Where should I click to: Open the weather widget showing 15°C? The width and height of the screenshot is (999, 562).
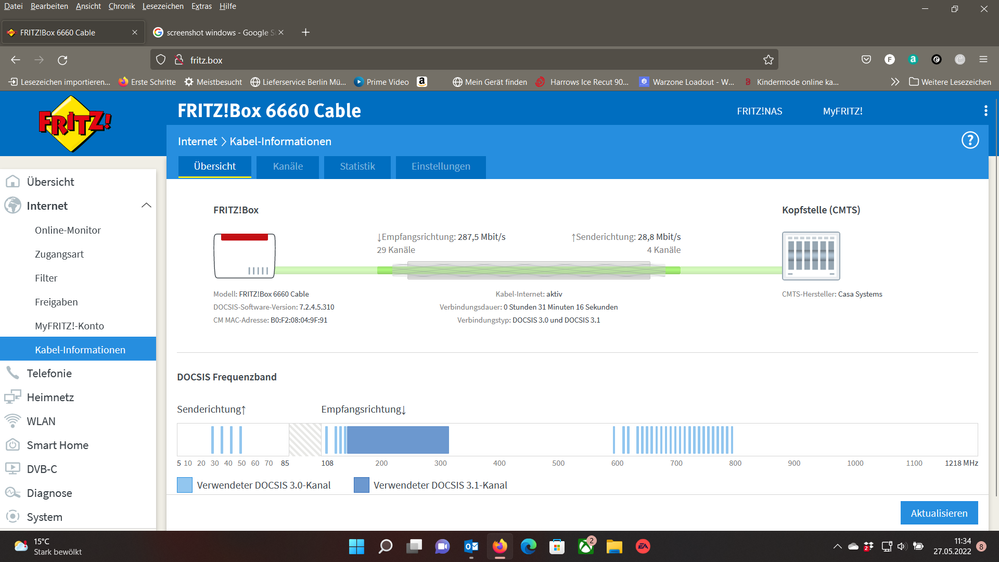coord(48,547)
